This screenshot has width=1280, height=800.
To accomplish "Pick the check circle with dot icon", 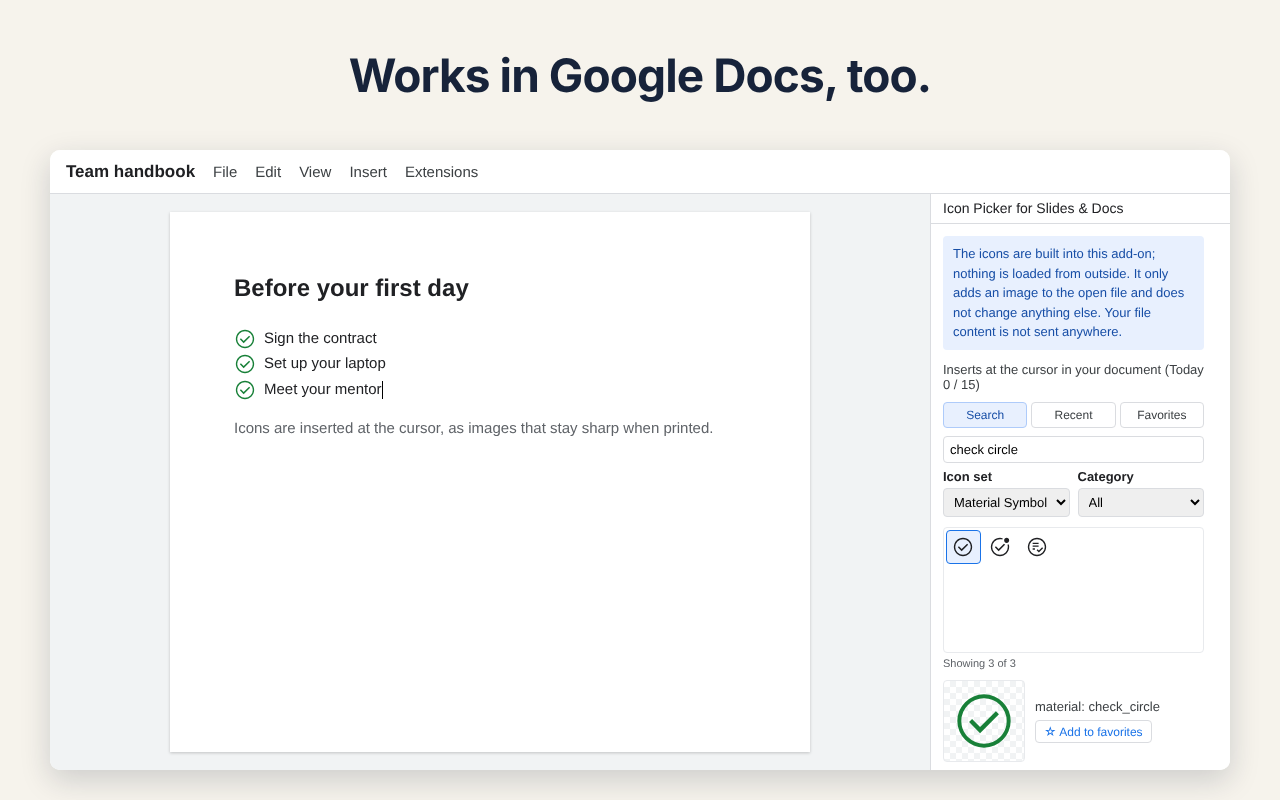I will (1000, 547).
